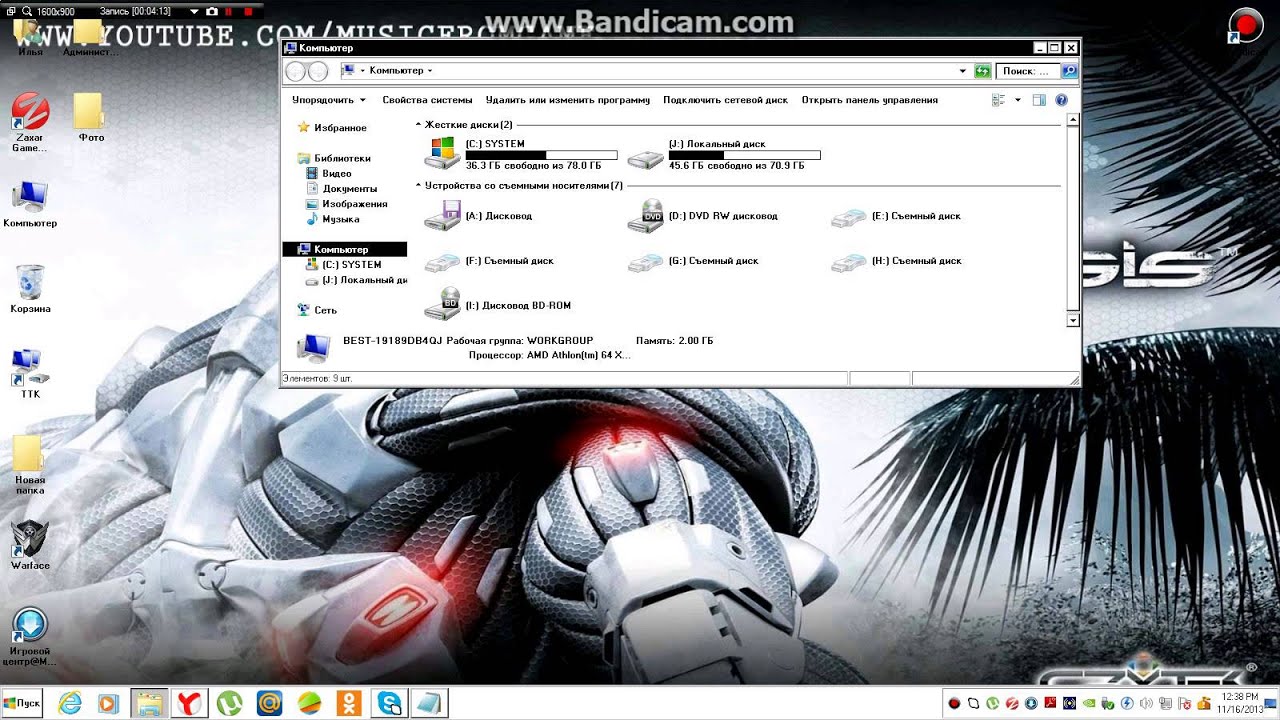
Task: Open Изображения library in sidebar
Action: (x=355, y=204)
